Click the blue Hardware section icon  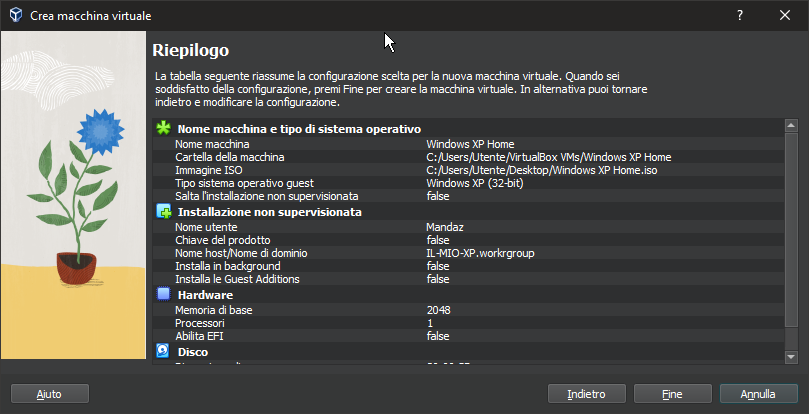[x=164, y=294]
